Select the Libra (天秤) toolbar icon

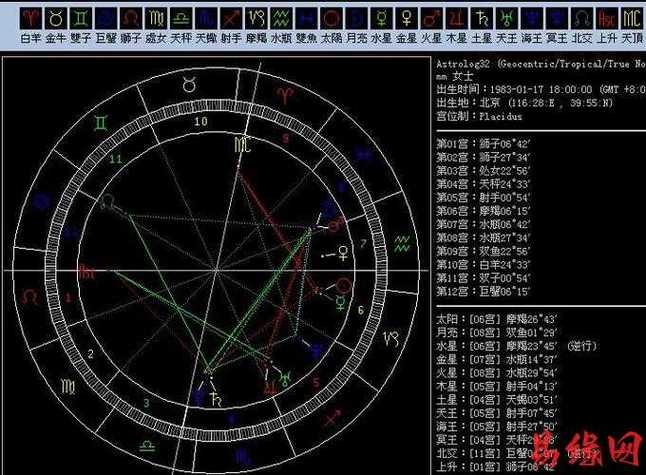coord(181,19)
